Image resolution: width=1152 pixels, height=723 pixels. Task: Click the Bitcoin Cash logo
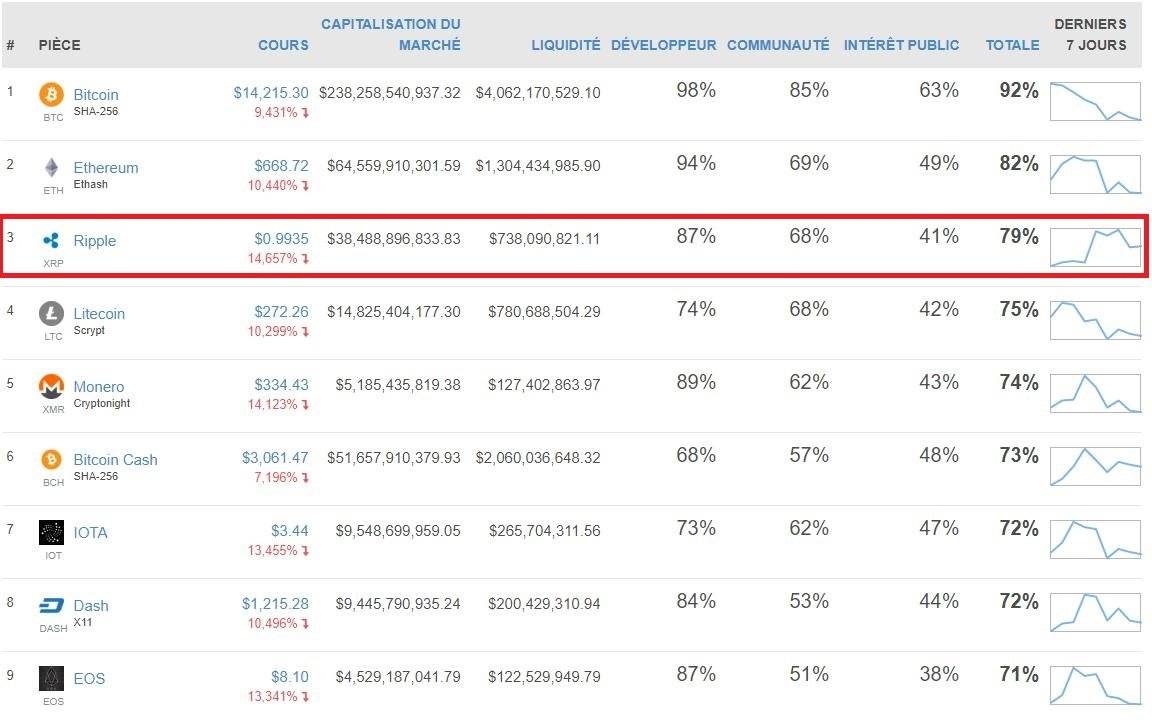click(x=51, y=459)
